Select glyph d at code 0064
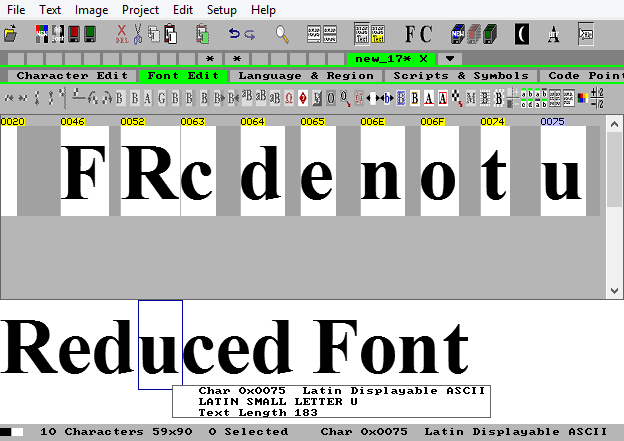Image resolution: width=624 pixels, height=441 pixels. click(263, 171)
